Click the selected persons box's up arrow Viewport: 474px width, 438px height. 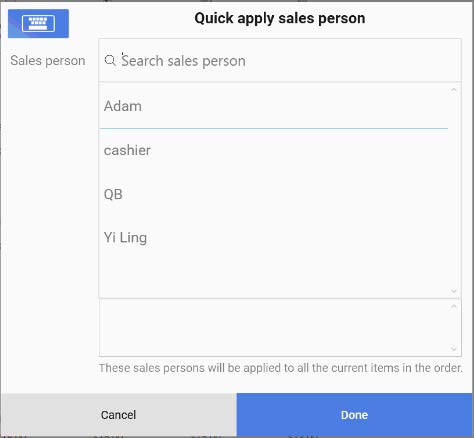454,306
